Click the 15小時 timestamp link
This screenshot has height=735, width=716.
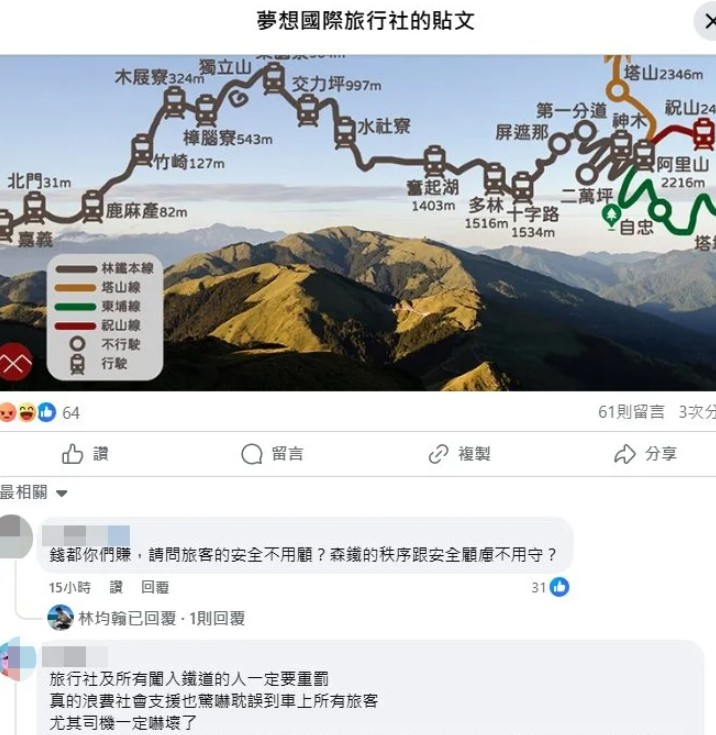tap(70, 587)
